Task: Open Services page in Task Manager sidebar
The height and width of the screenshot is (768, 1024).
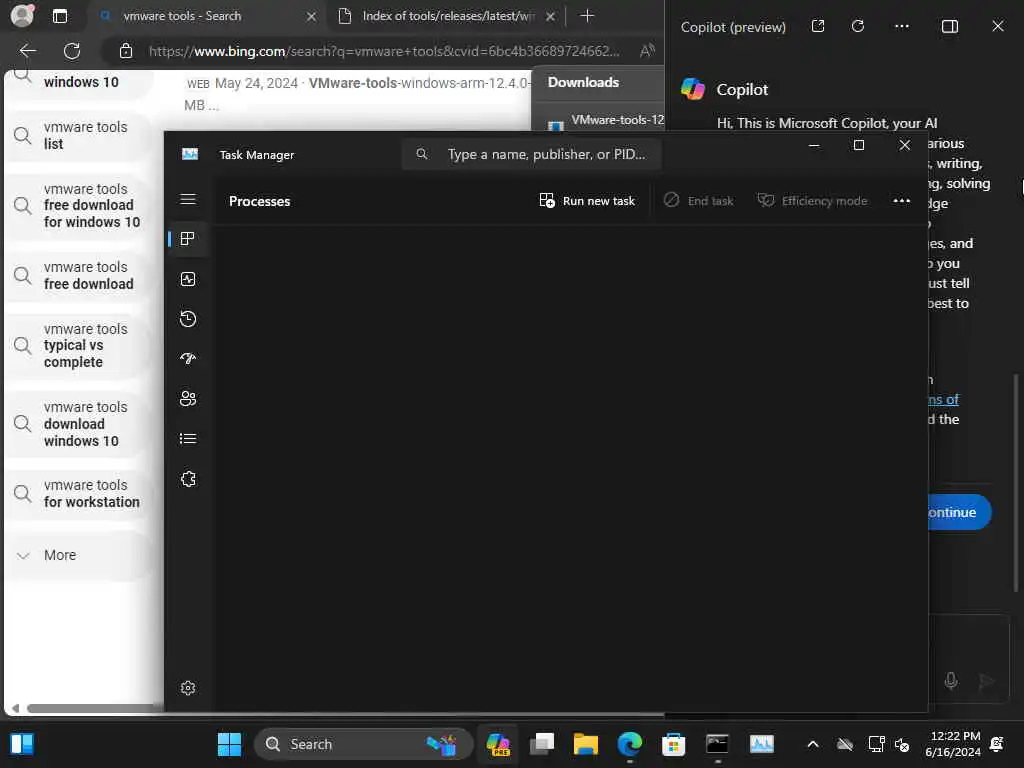Action: pyautogui.click(x=188, y=479)
